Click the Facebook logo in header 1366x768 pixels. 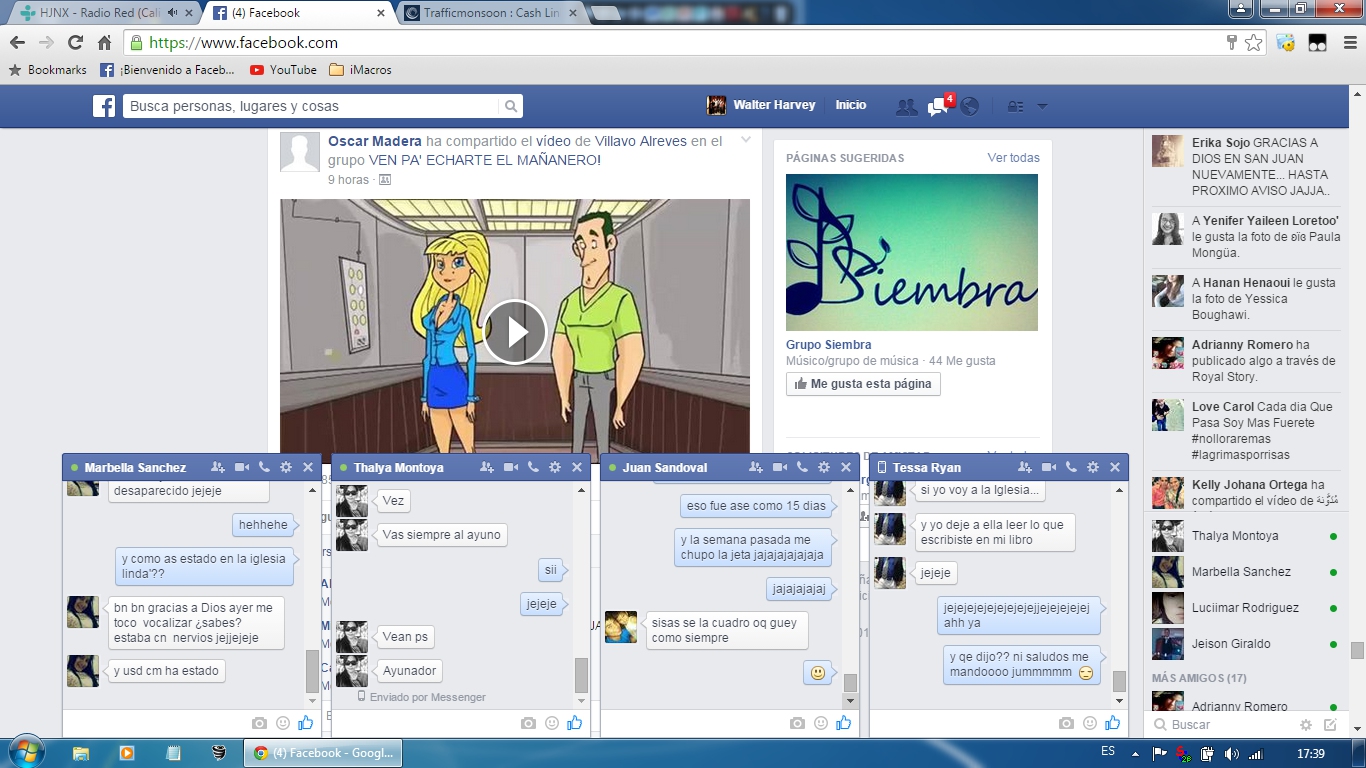click(x=104, y=106)
